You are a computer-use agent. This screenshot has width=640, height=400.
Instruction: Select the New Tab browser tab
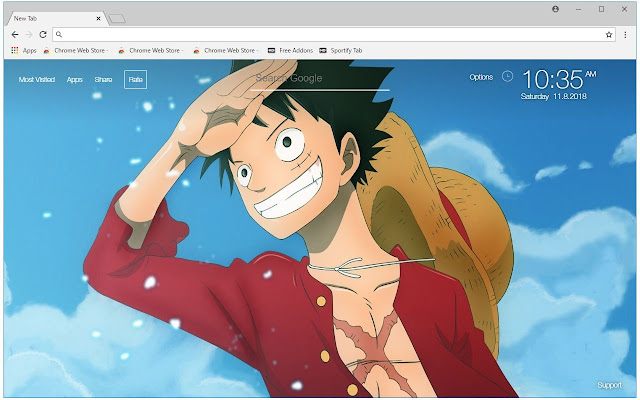pyautogui.click(x=55, y=18)
